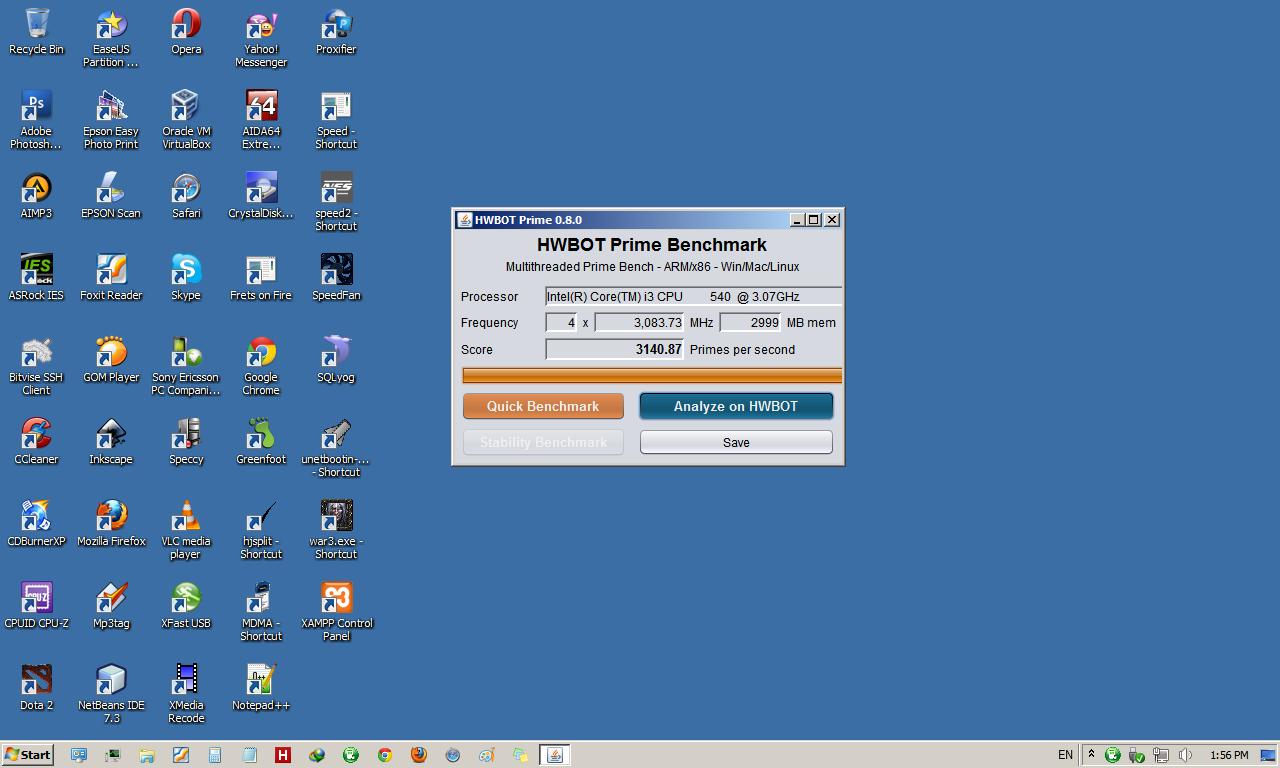This screenshot has height=768, width=1280.
Task: Select the Inkscape desktop icon
Action: pos(111,441)
